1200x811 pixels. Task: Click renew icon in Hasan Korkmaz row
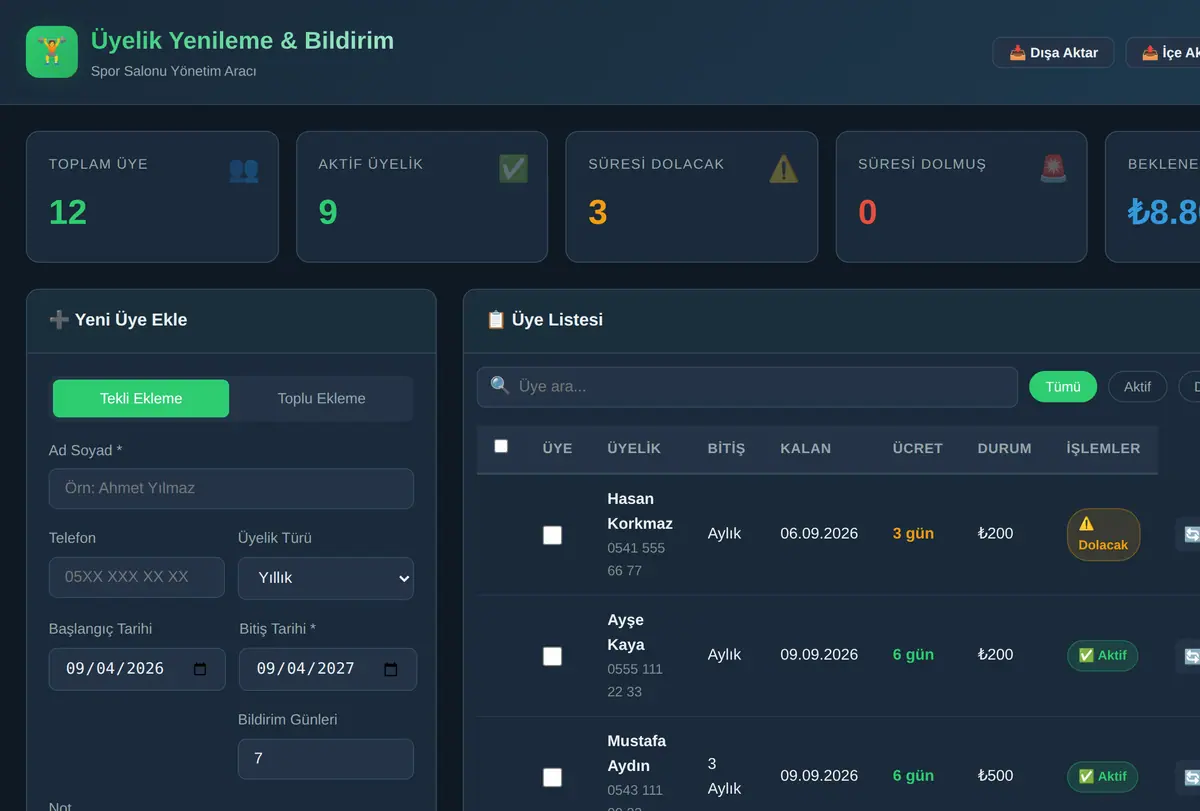(1190, 534)
